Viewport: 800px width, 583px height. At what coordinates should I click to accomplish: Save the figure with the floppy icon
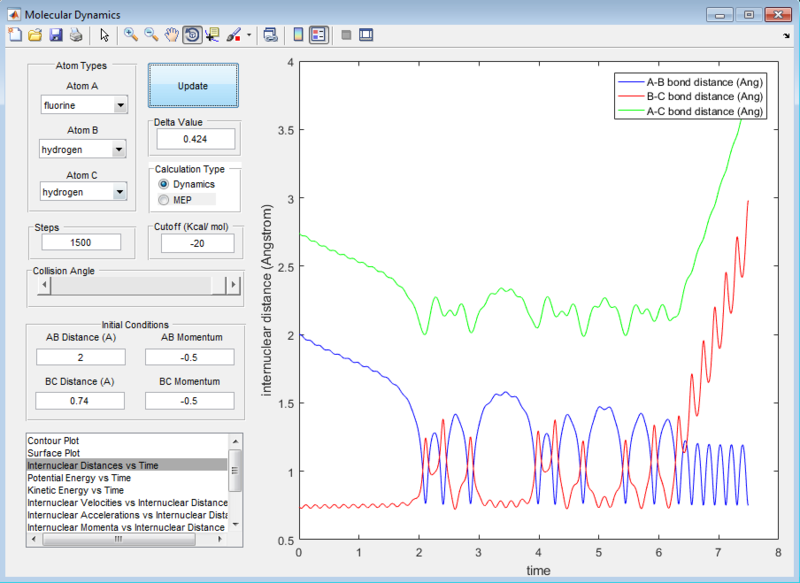(x=56, y=35)
